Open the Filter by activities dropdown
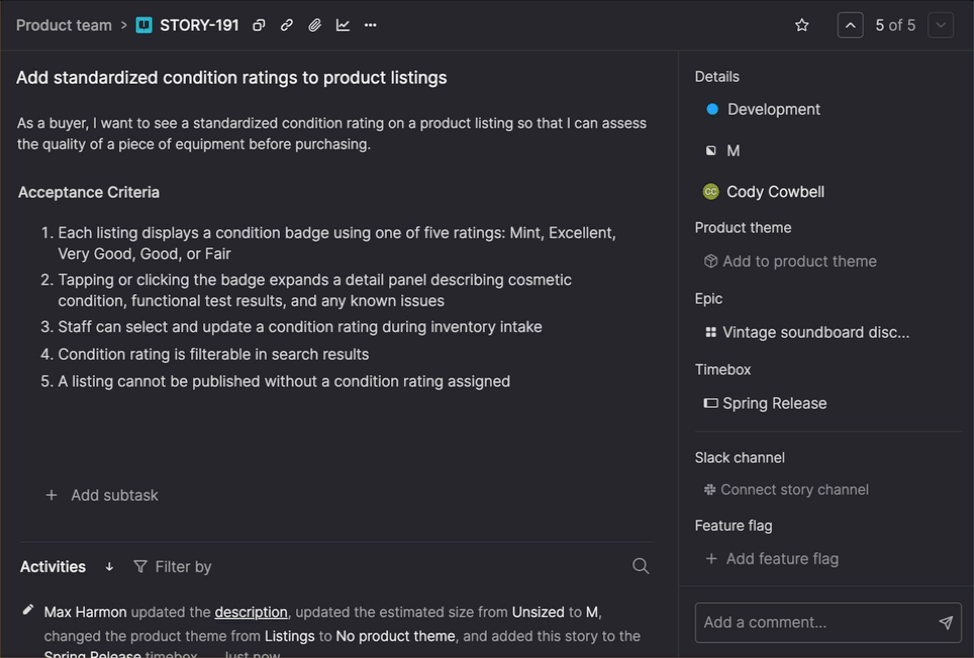 pos(173,567)
